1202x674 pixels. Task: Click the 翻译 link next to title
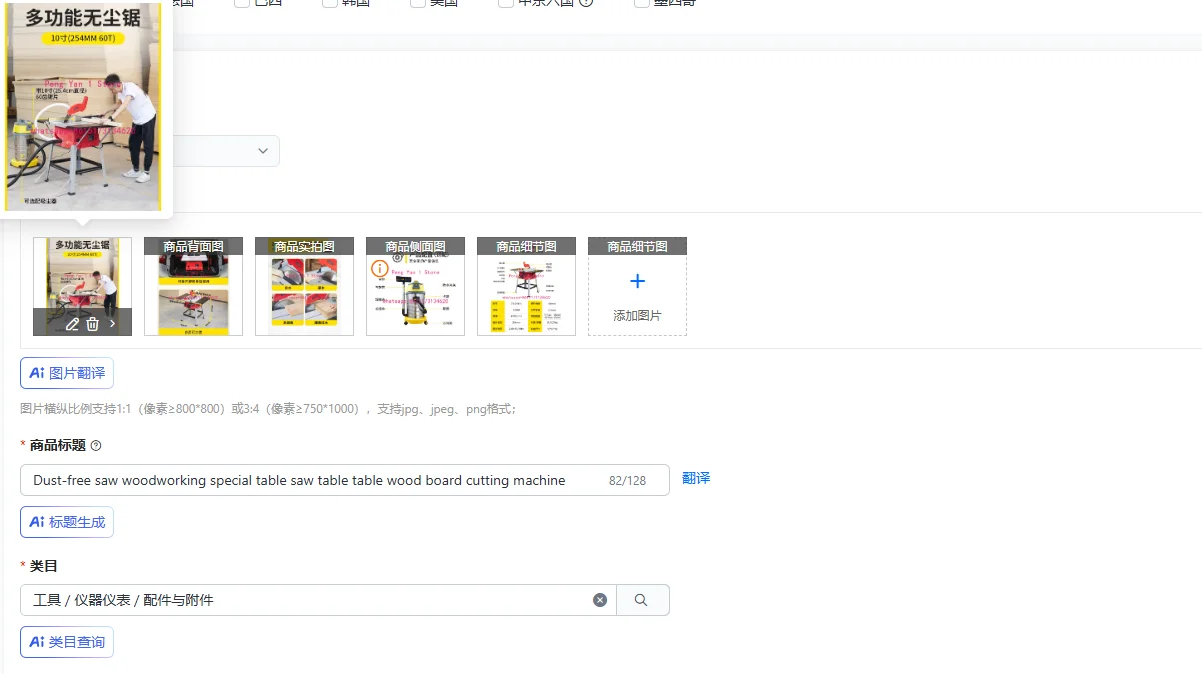click(696, 479)
